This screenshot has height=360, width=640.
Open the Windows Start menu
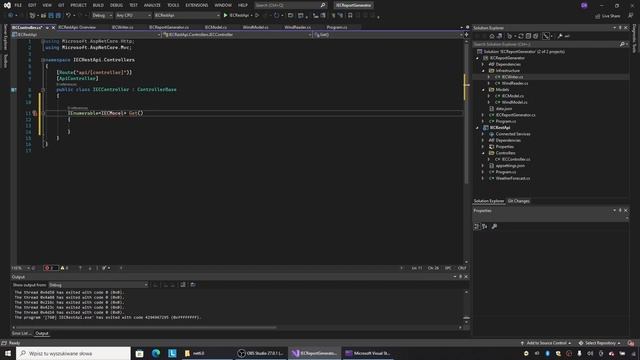(x=8, y=353)
